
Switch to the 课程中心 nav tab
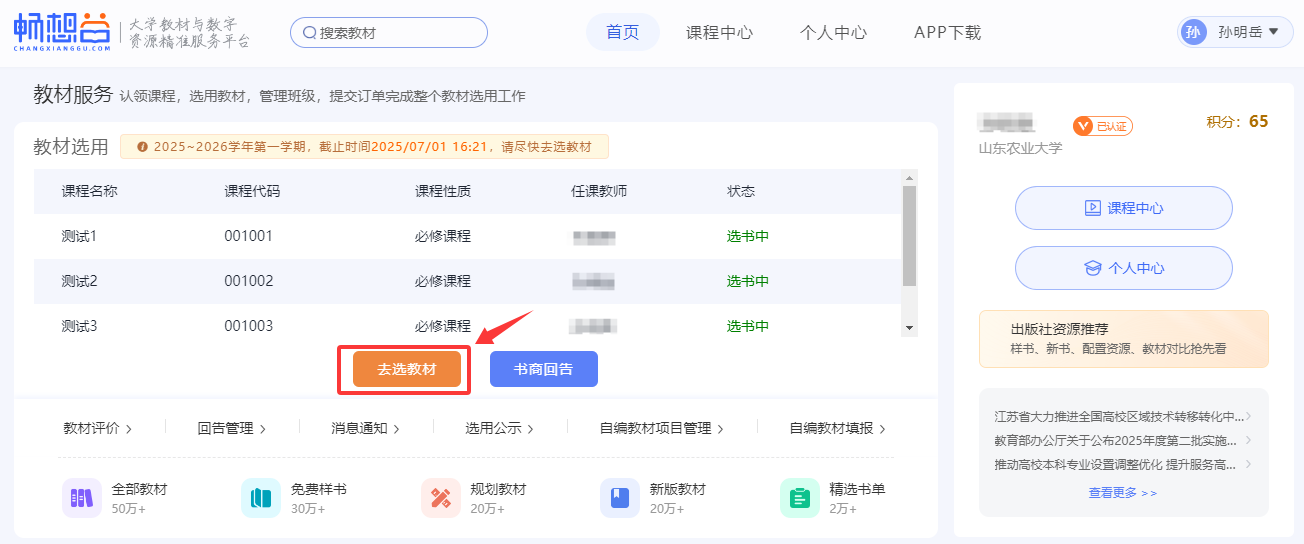719,32
